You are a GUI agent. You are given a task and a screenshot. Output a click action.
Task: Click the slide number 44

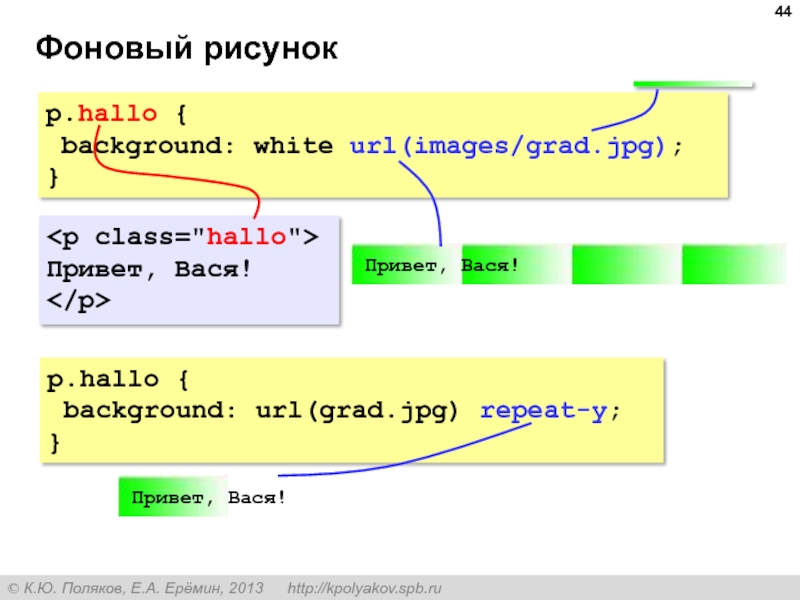782,11
